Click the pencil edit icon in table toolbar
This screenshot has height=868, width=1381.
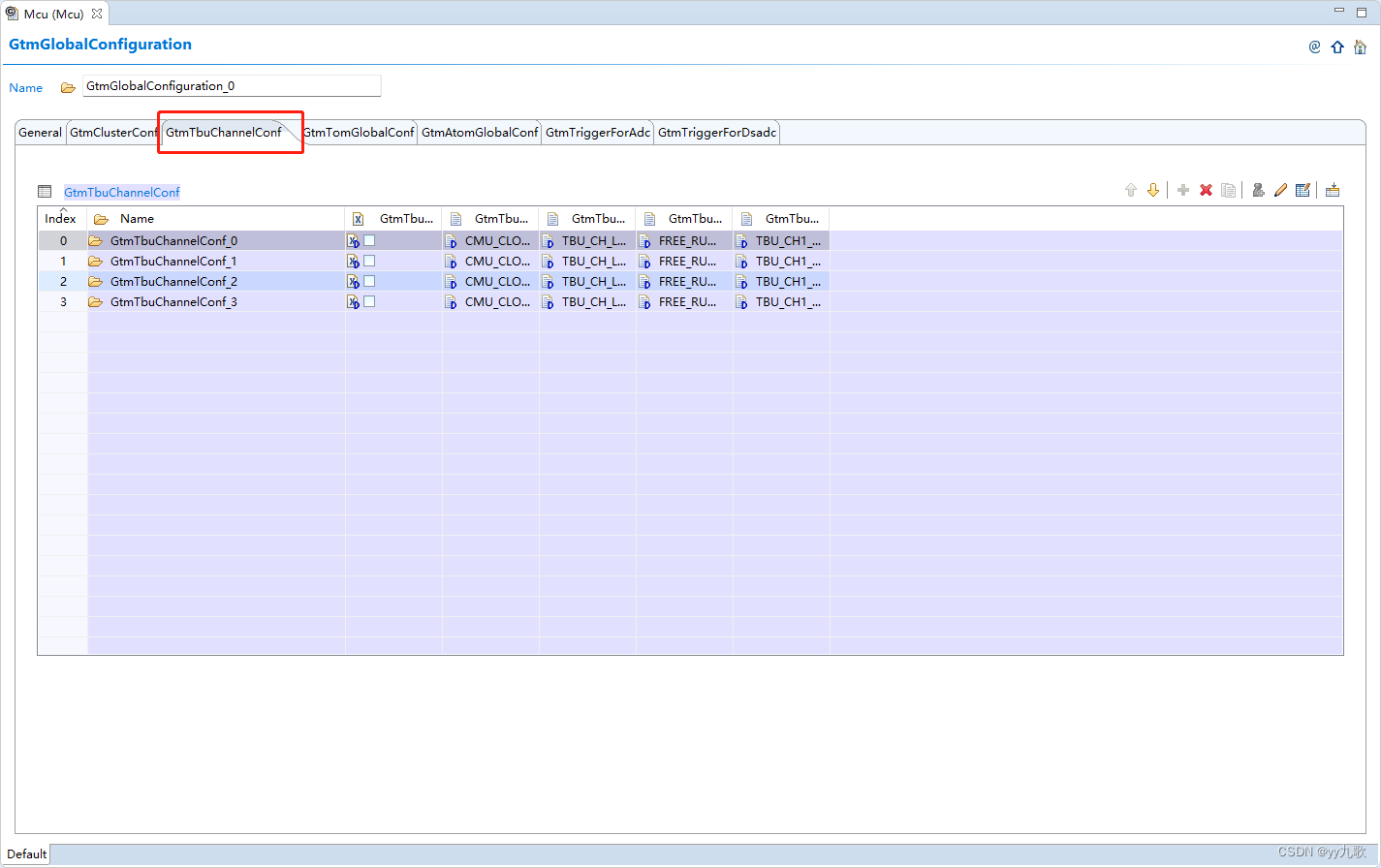point(1280,190)
